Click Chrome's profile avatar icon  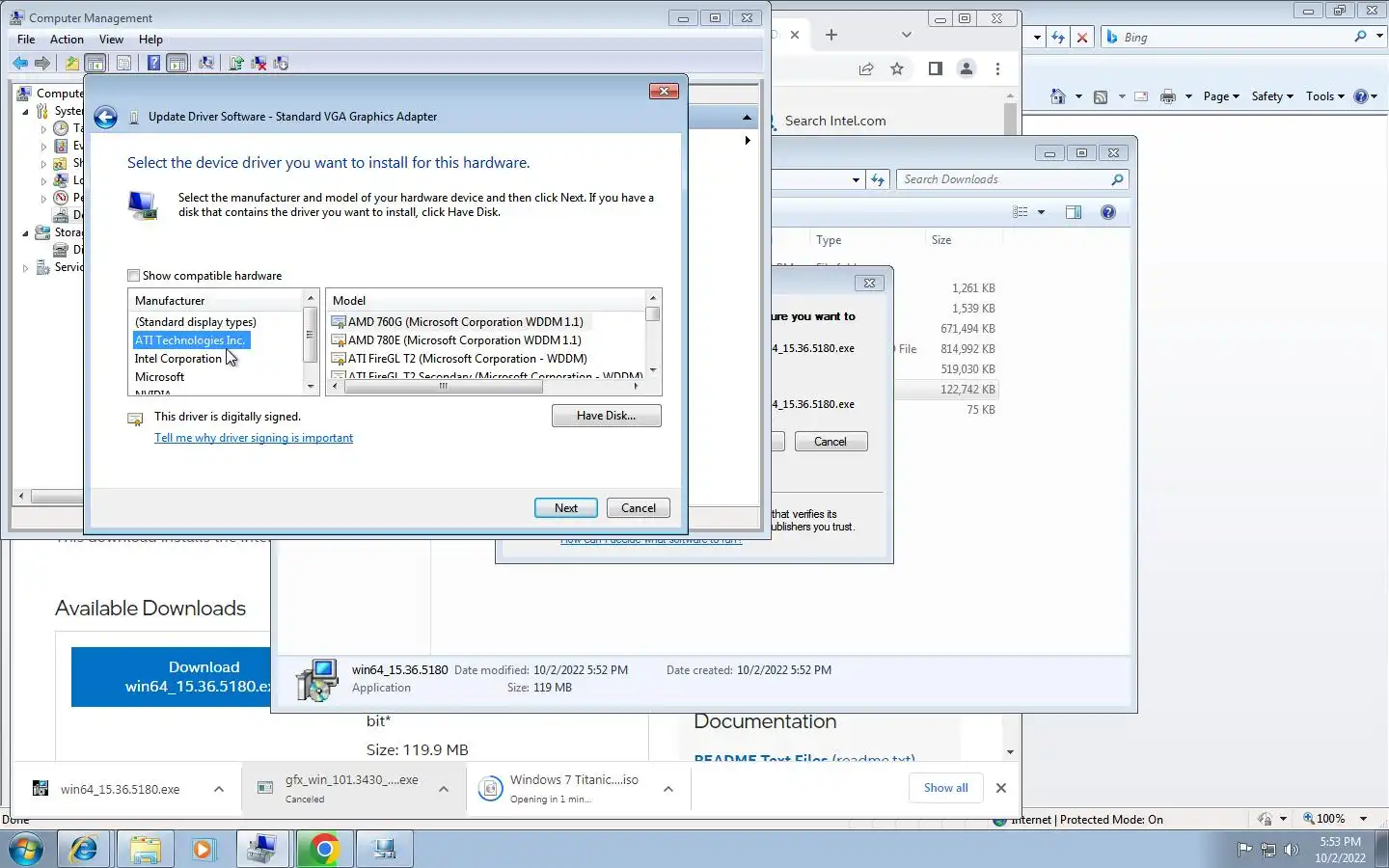click(x=966, y=68)
